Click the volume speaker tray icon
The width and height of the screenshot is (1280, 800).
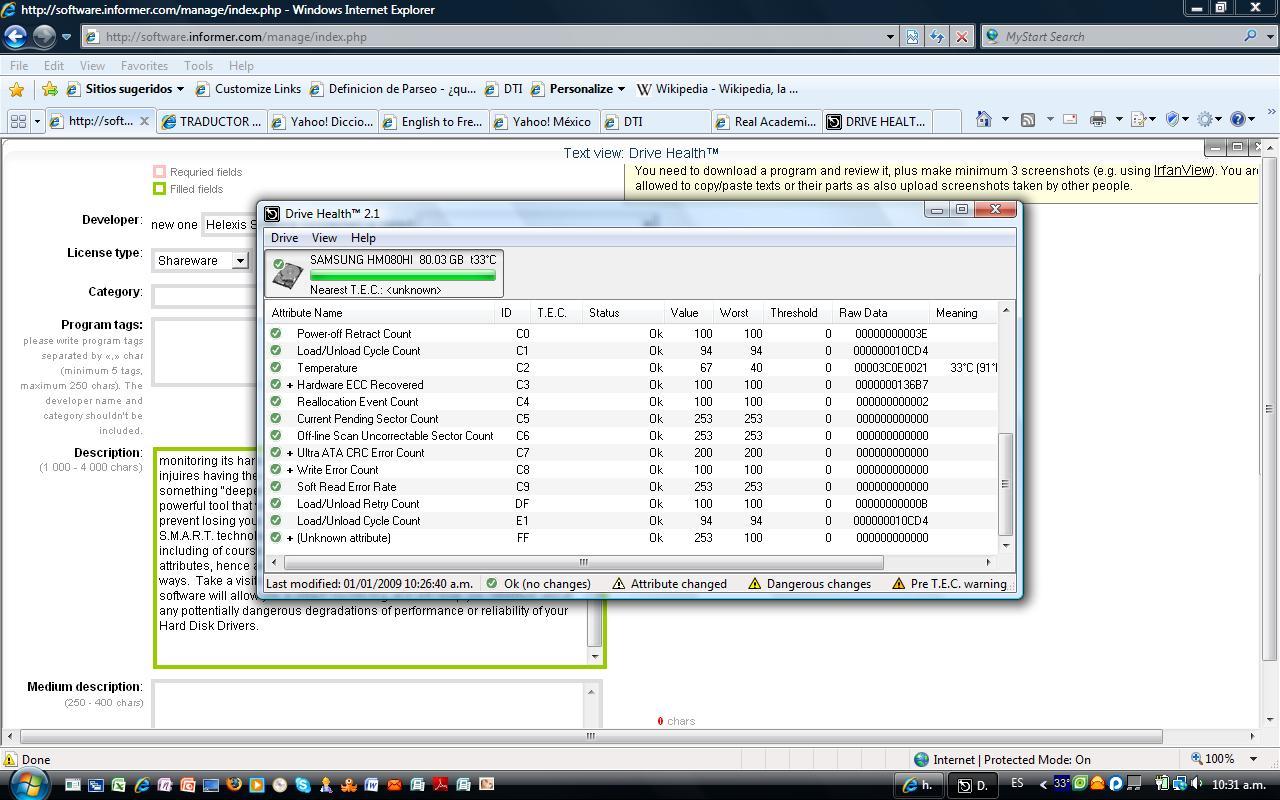point(1197,784)
